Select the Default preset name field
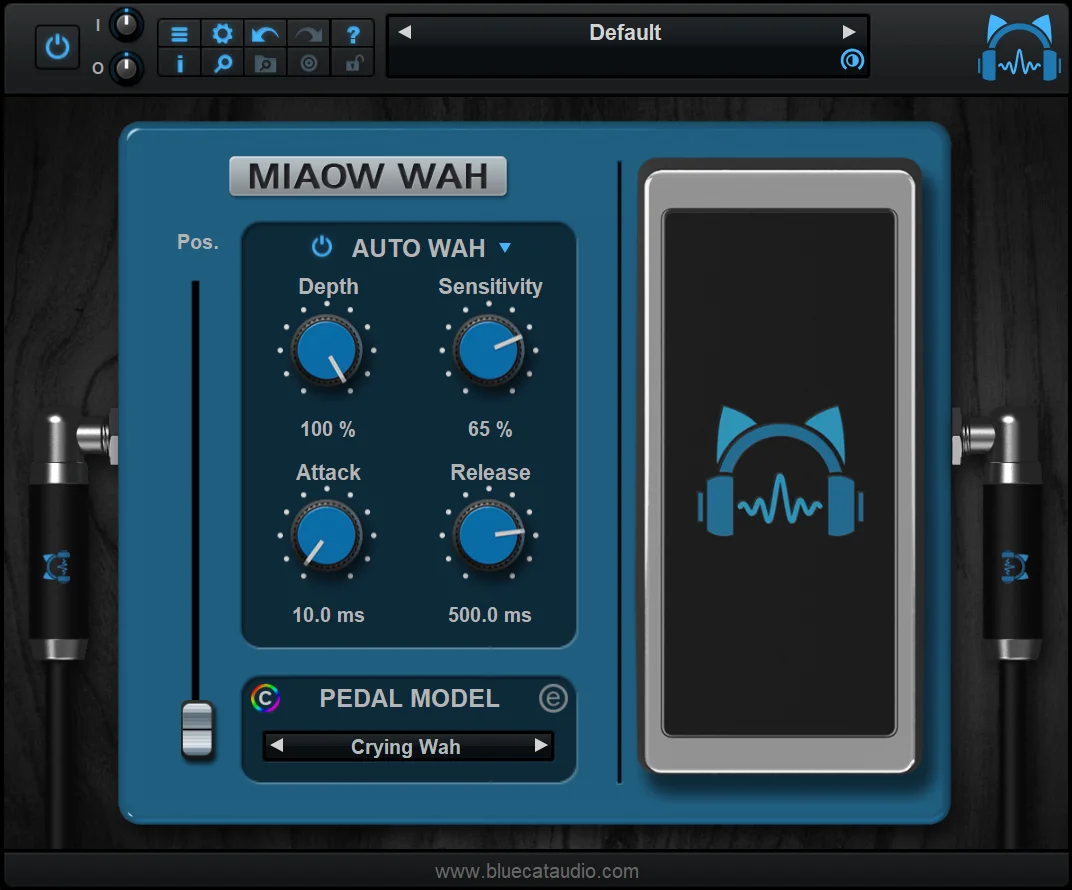The width and height of the screenshot is (1072, 890). 625,32
